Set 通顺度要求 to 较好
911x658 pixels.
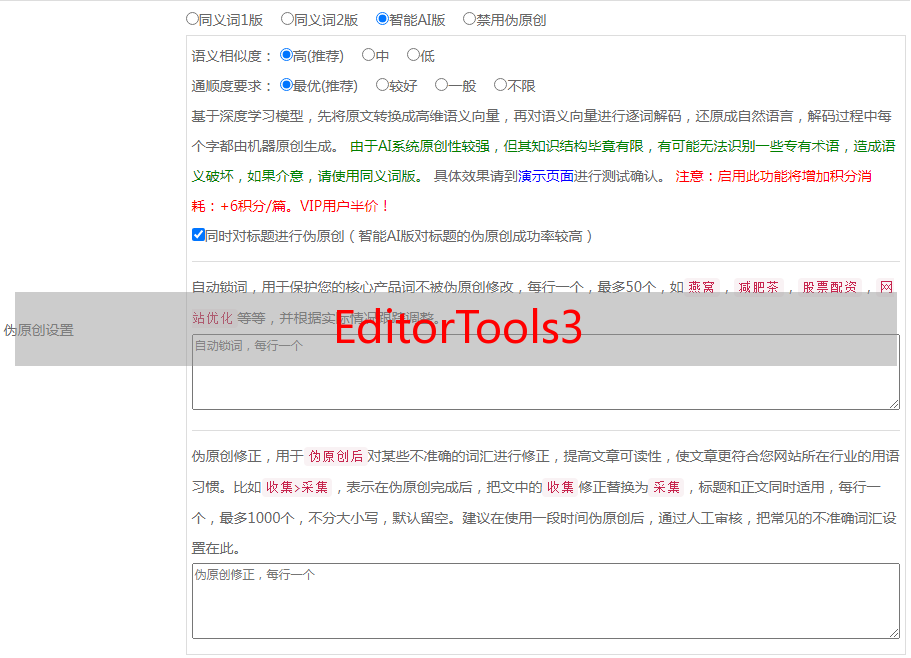coord(382,85)
